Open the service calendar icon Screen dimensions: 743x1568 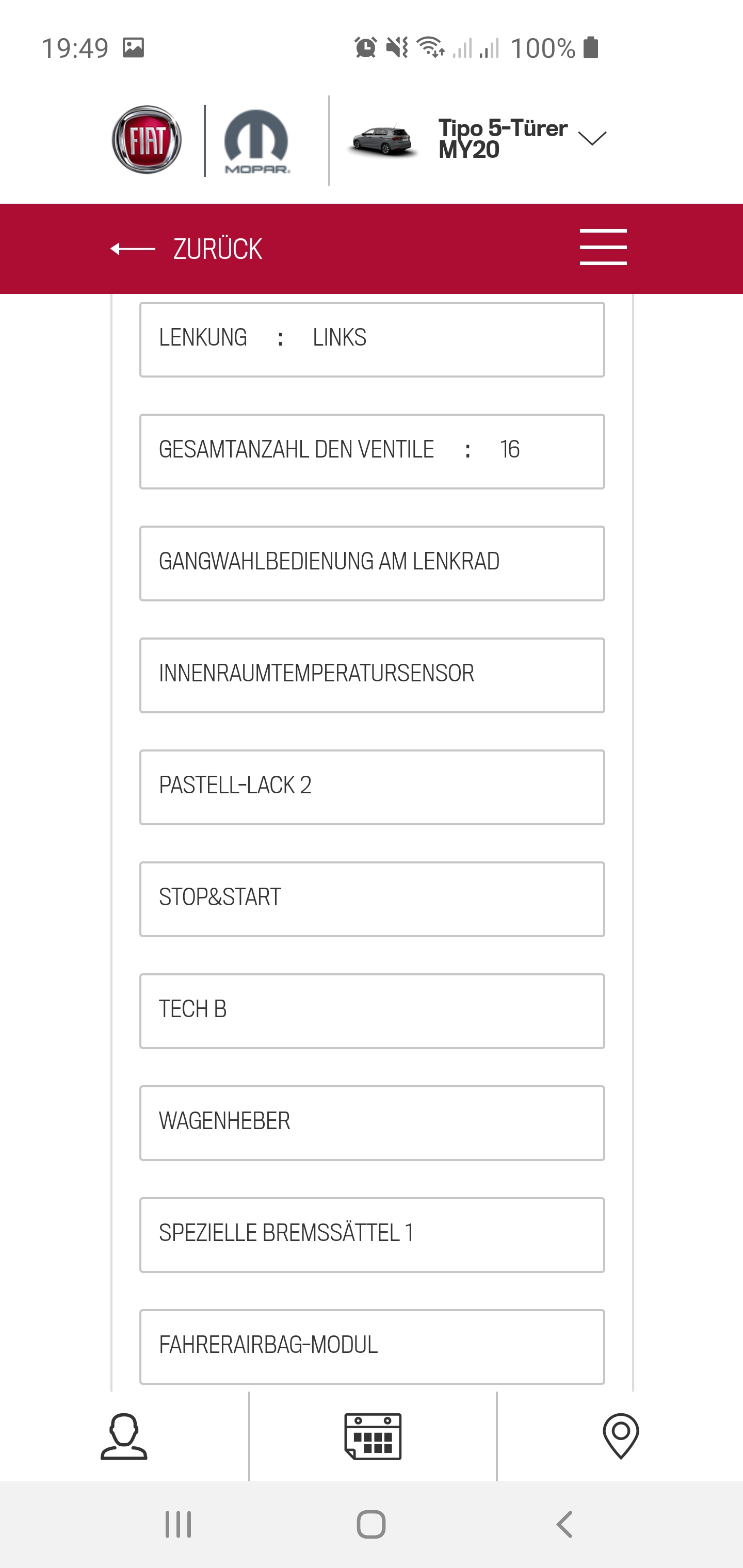click(373, 1436)
